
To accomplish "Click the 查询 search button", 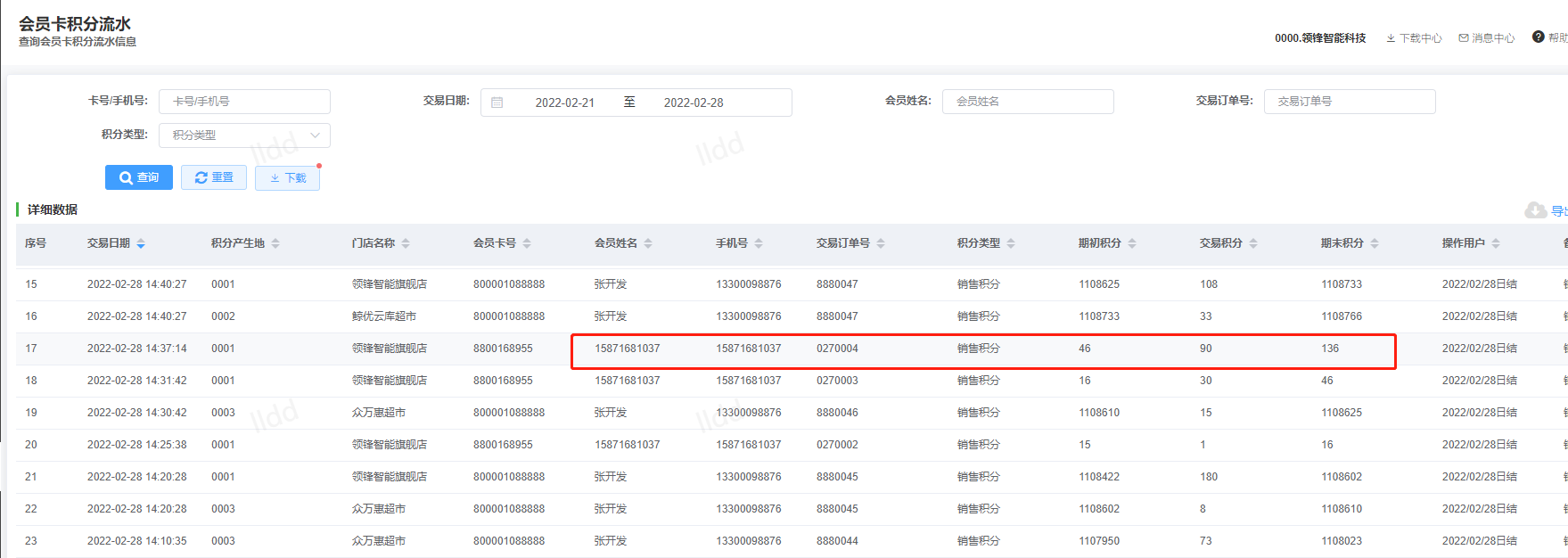I will (x=138, y=177).
